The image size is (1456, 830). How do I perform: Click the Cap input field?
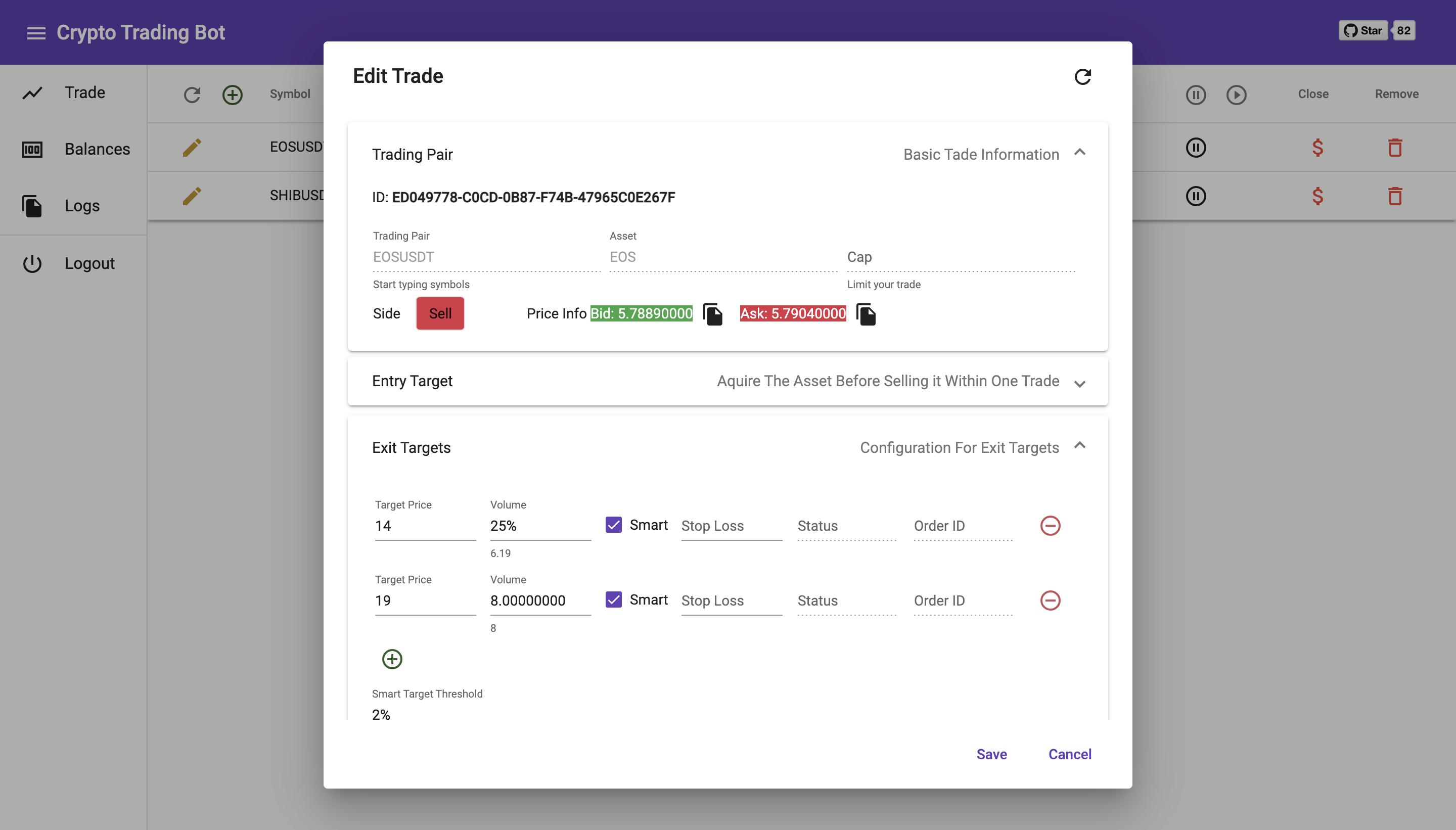click(961, 257)
